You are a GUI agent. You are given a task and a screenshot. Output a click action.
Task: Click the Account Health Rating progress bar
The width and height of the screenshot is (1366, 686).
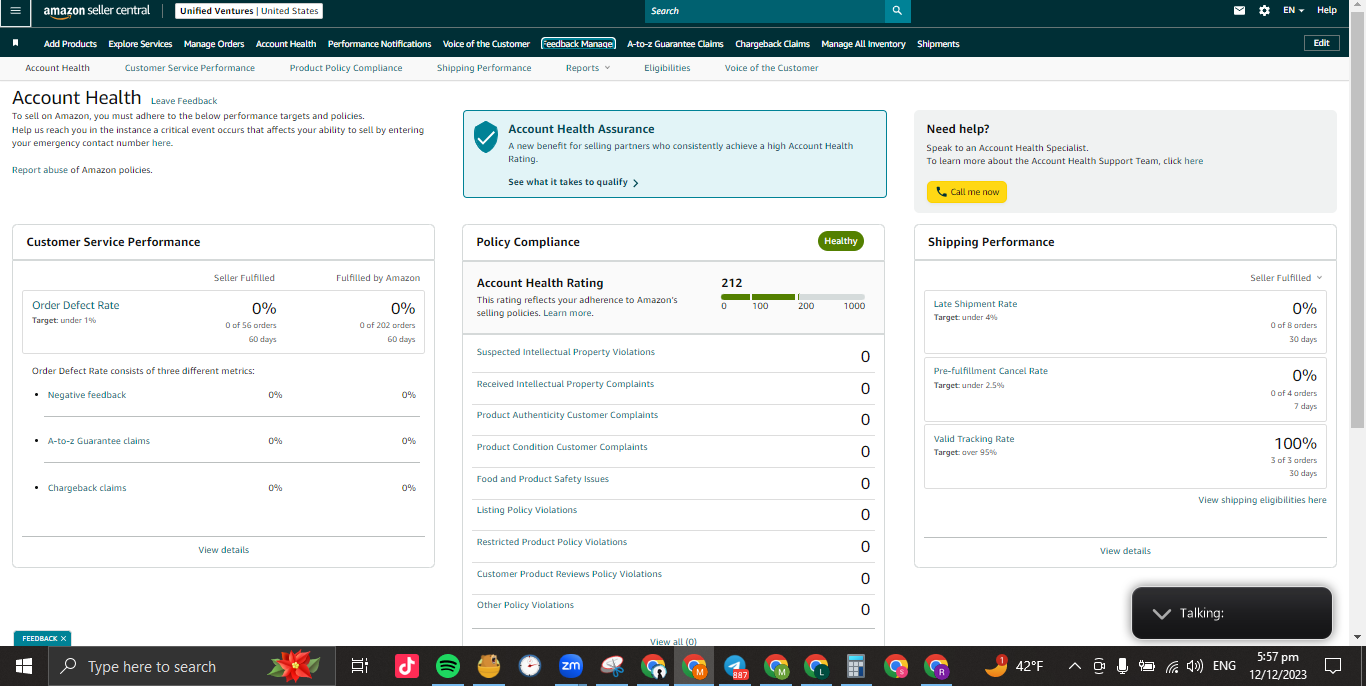tap(793, 297)
